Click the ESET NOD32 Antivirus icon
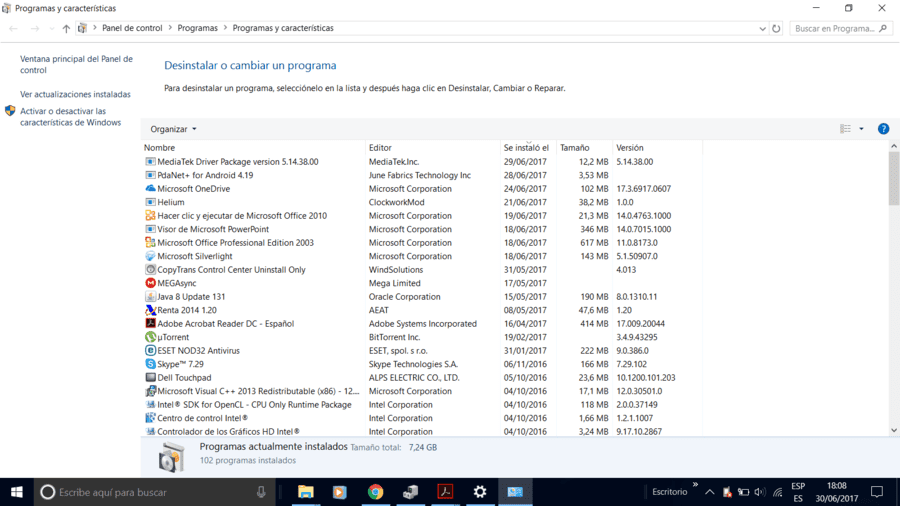Image resolution: width=900 pixels, height=506 pixels. pyautogui.click(x=150, y=351)
